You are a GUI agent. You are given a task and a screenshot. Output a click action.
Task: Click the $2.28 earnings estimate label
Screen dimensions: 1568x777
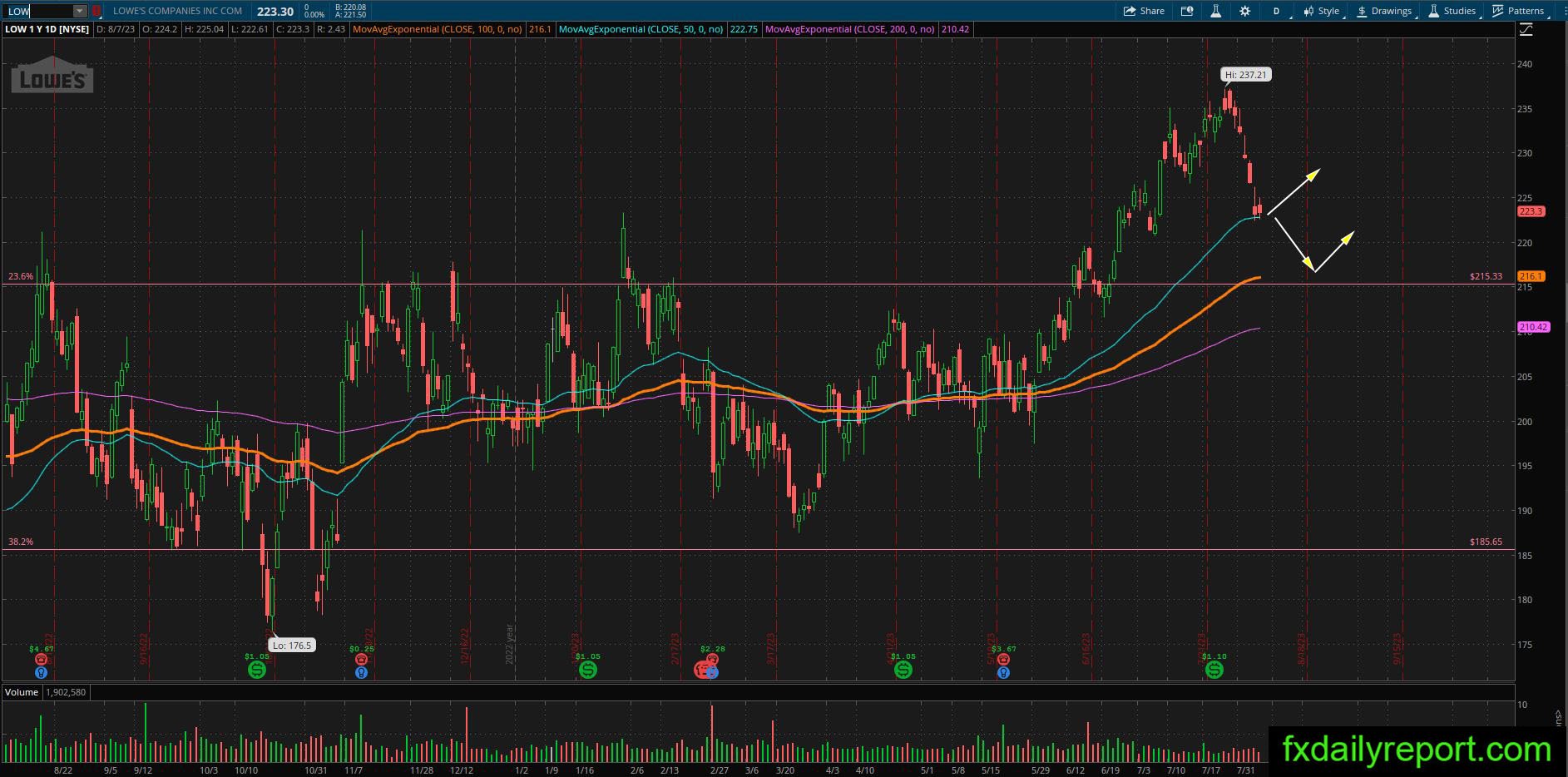713,649
